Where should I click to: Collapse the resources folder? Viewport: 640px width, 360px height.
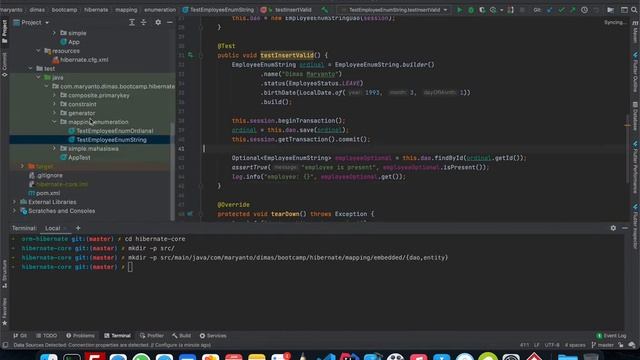pyautogui.click(x=38, y=51)
